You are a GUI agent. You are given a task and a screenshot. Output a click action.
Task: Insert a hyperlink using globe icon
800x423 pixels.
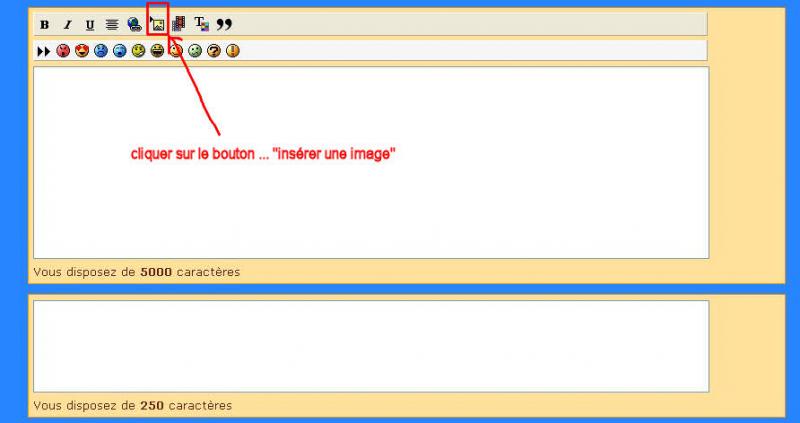click(134, 24)
